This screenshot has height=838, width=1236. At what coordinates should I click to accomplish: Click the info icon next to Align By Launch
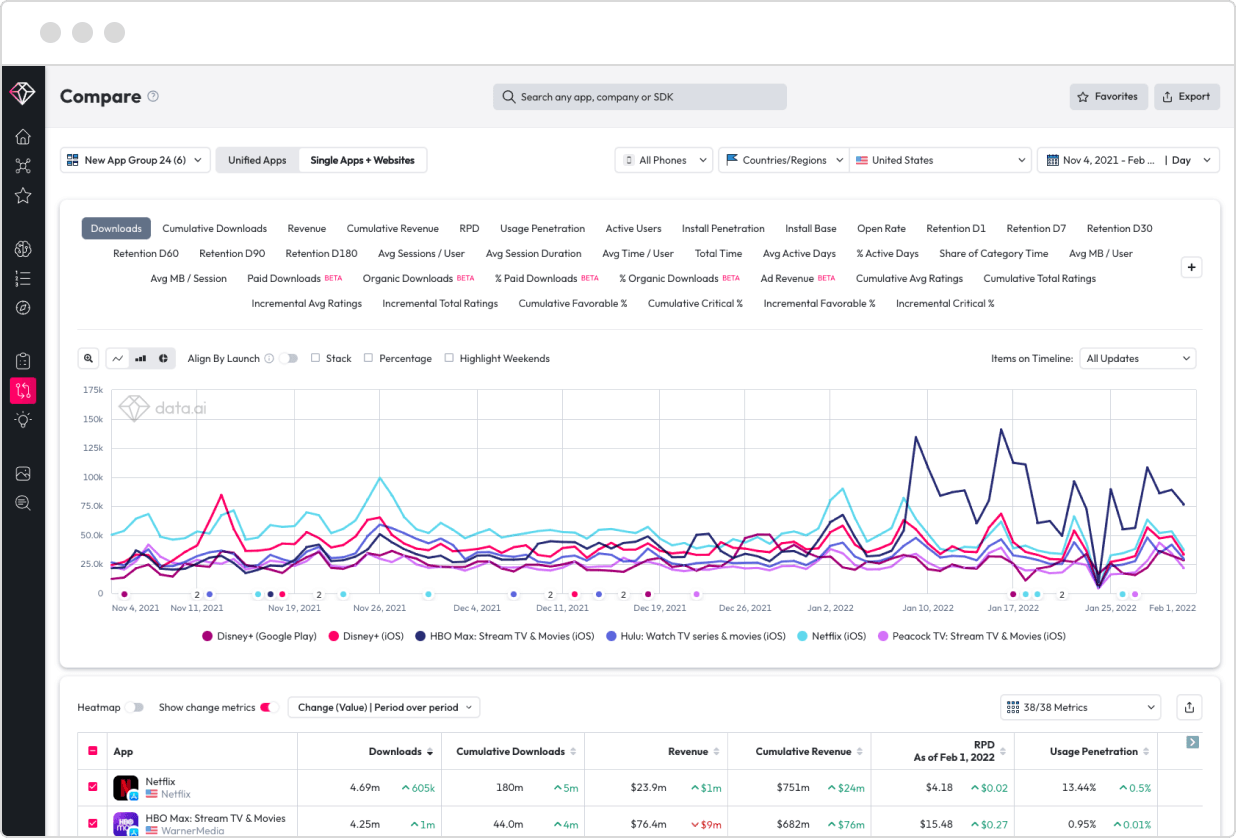[x=269, y=358]
